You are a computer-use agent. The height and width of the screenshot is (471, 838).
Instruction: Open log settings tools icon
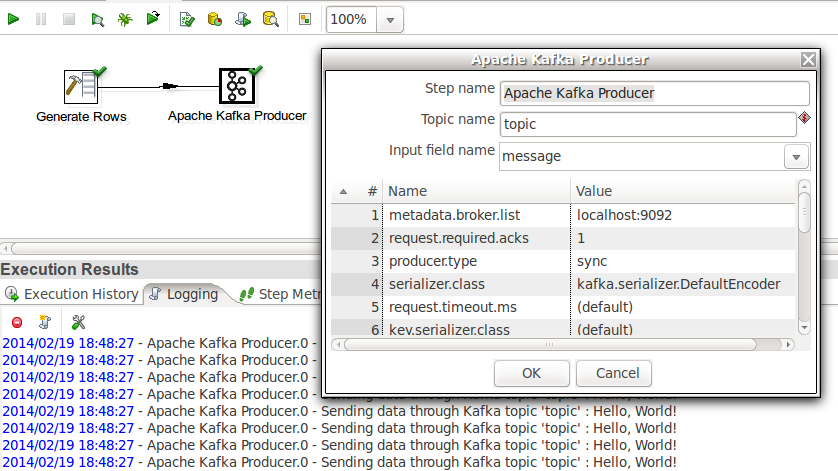click(79, 322)
